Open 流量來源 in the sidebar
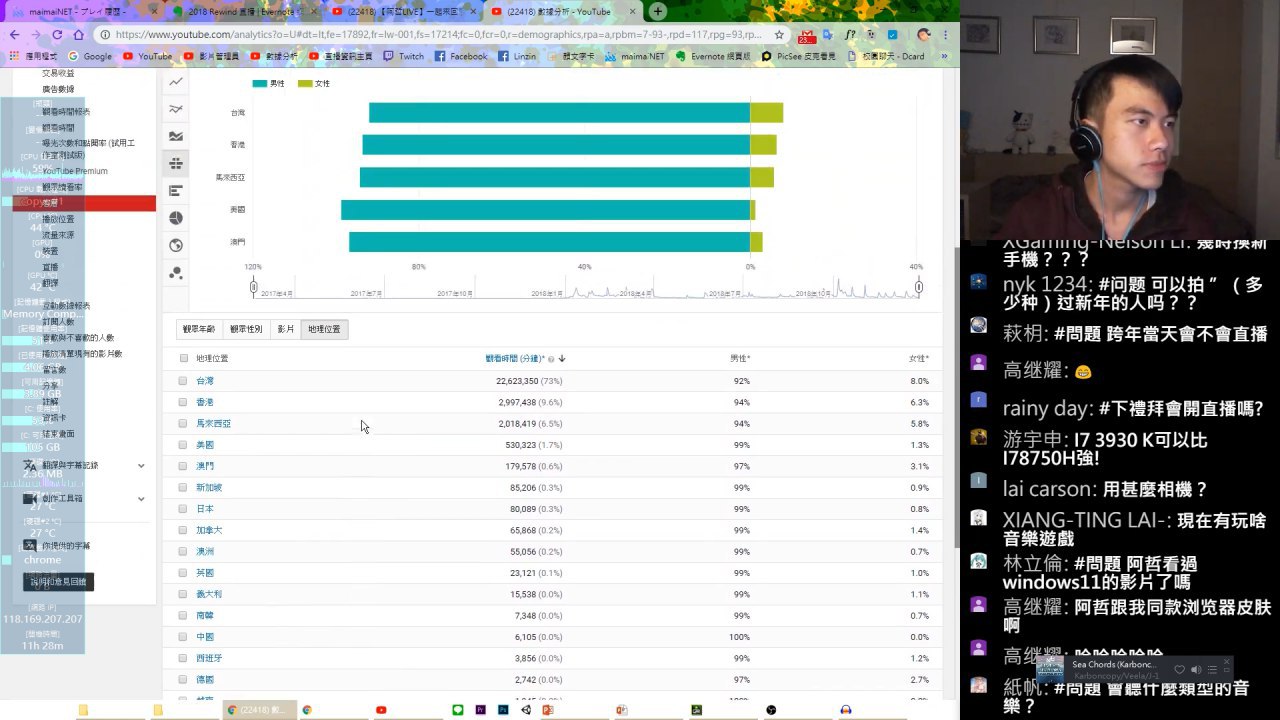Image resolution: width=1280 pixels, height=720 pixels. tap(58, 235)
